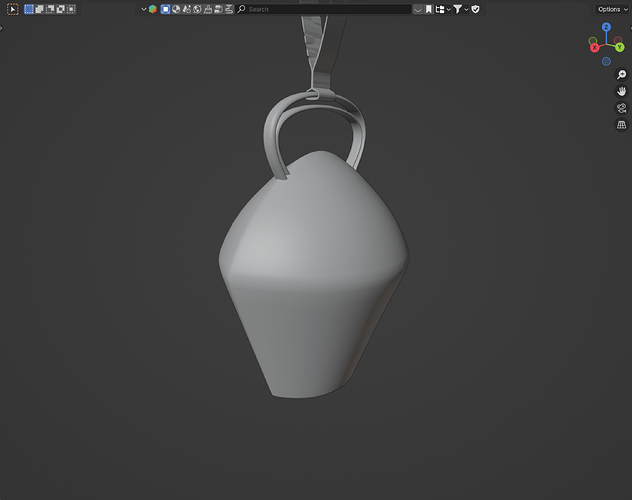Toggle the camera view button
Image resolution: width=632 pixels, height=500 pixels.
[622, 108]
